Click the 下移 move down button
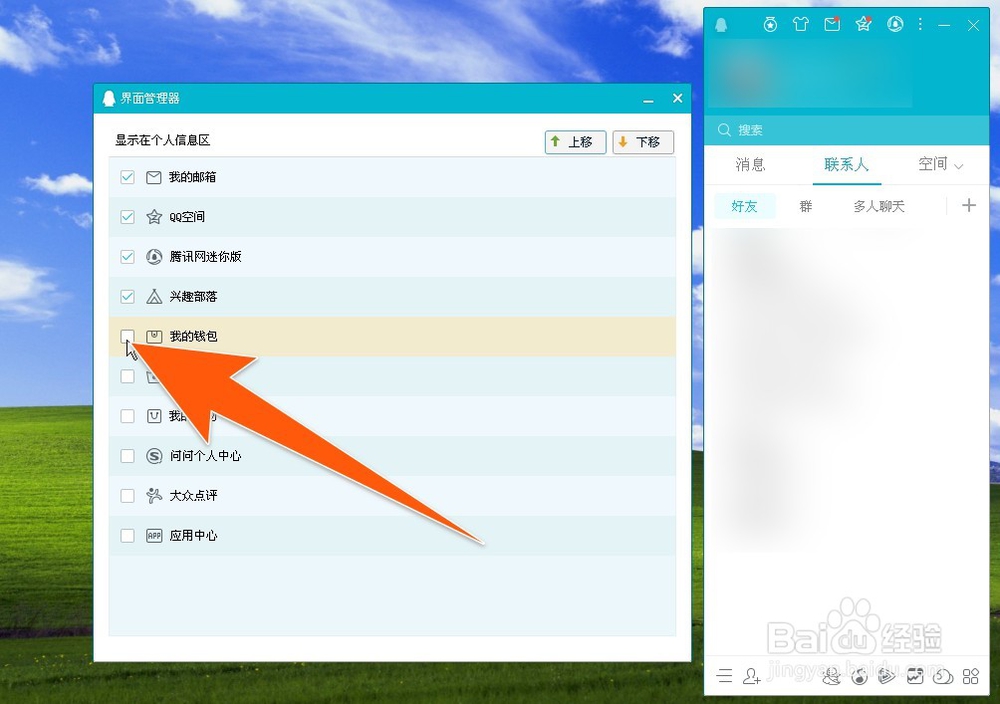 point(643,142)
